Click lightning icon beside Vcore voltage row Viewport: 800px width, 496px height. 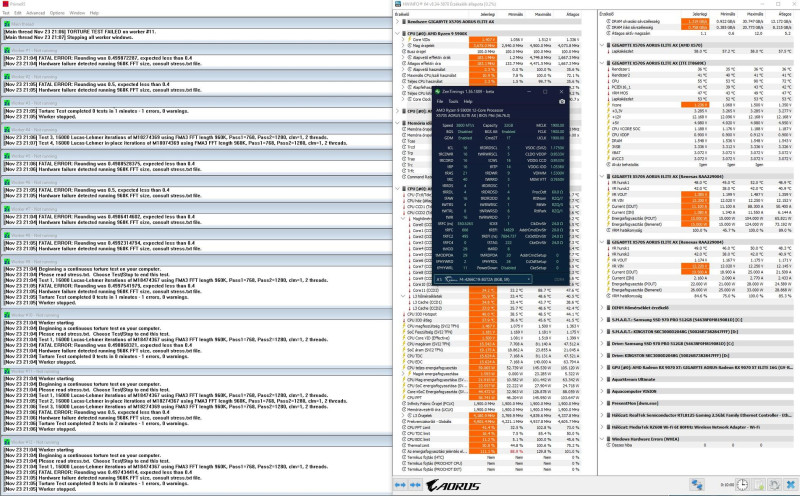[608, 105]
